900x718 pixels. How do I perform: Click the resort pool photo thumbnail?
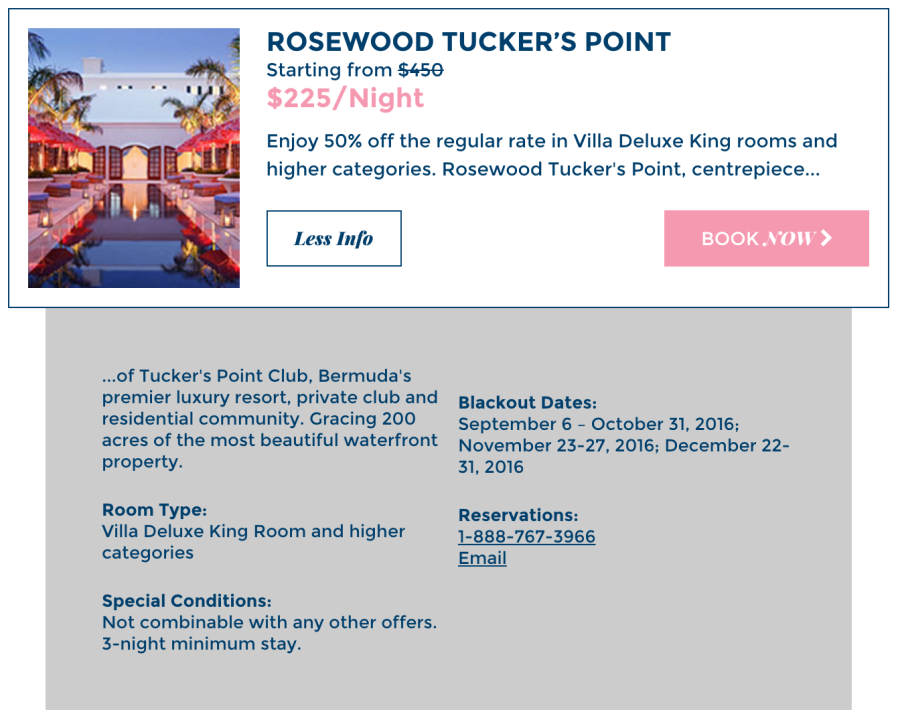134,158
